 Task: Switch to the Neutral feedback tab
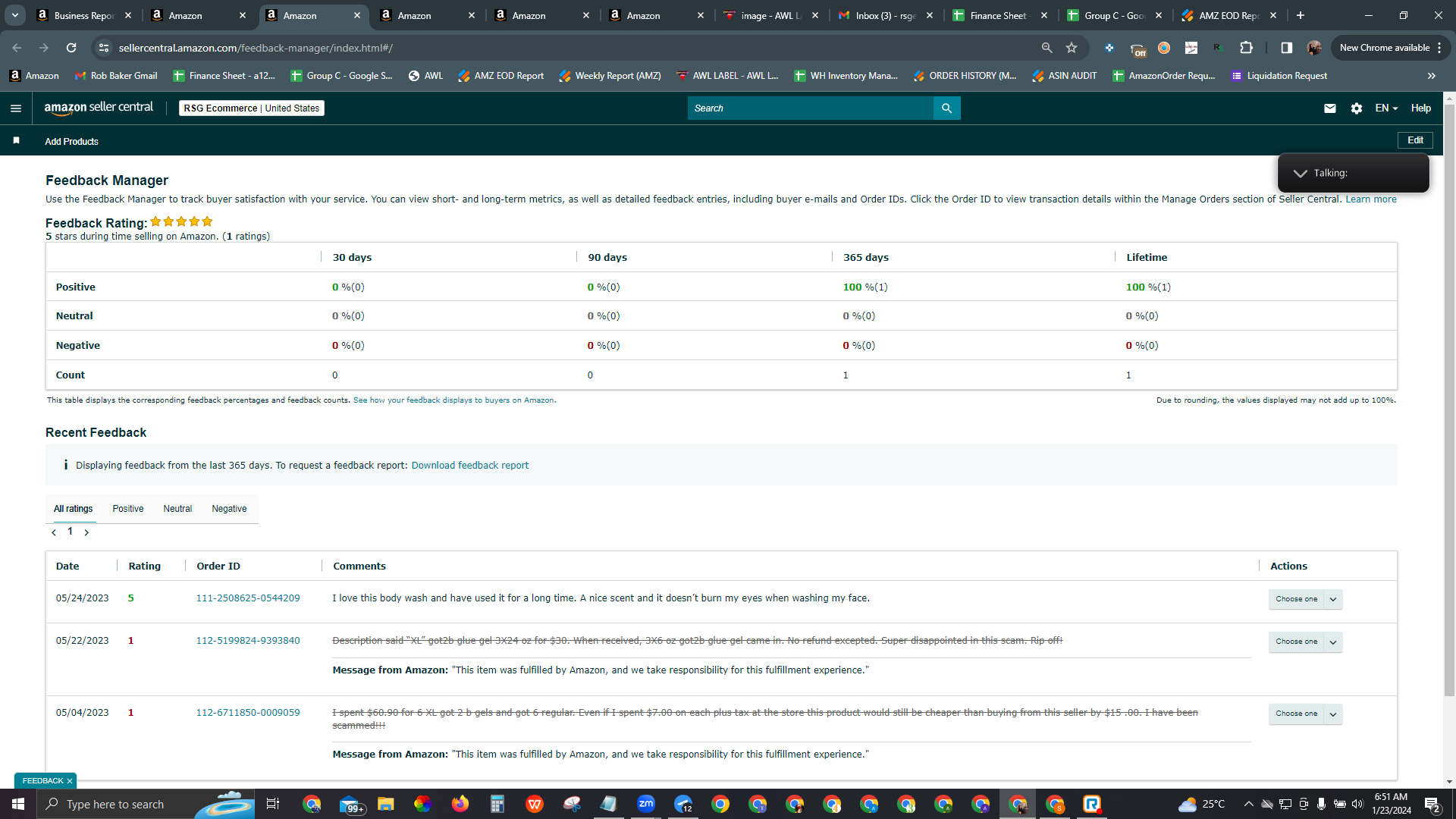coord(177,509)
